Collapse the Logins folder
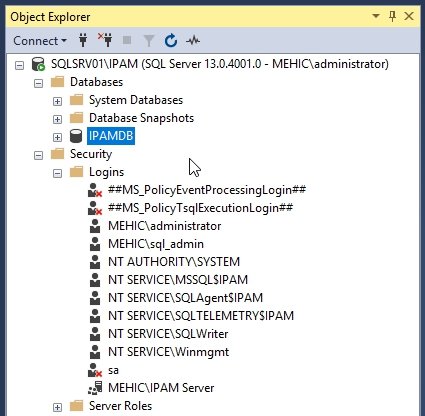 (x=58, y=173)
